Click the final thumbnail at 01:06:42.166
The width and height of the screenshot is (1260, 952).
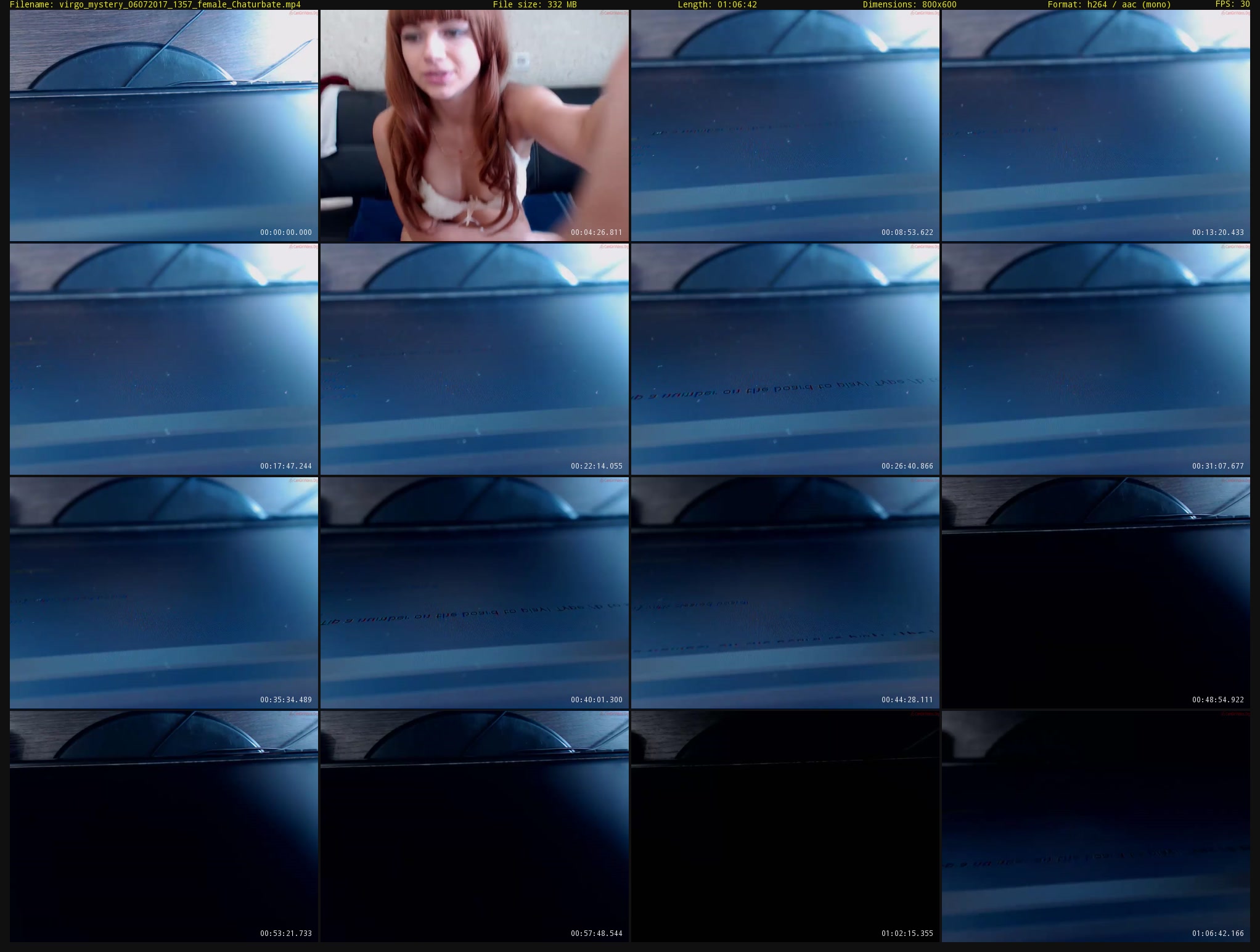point(1096,826)
